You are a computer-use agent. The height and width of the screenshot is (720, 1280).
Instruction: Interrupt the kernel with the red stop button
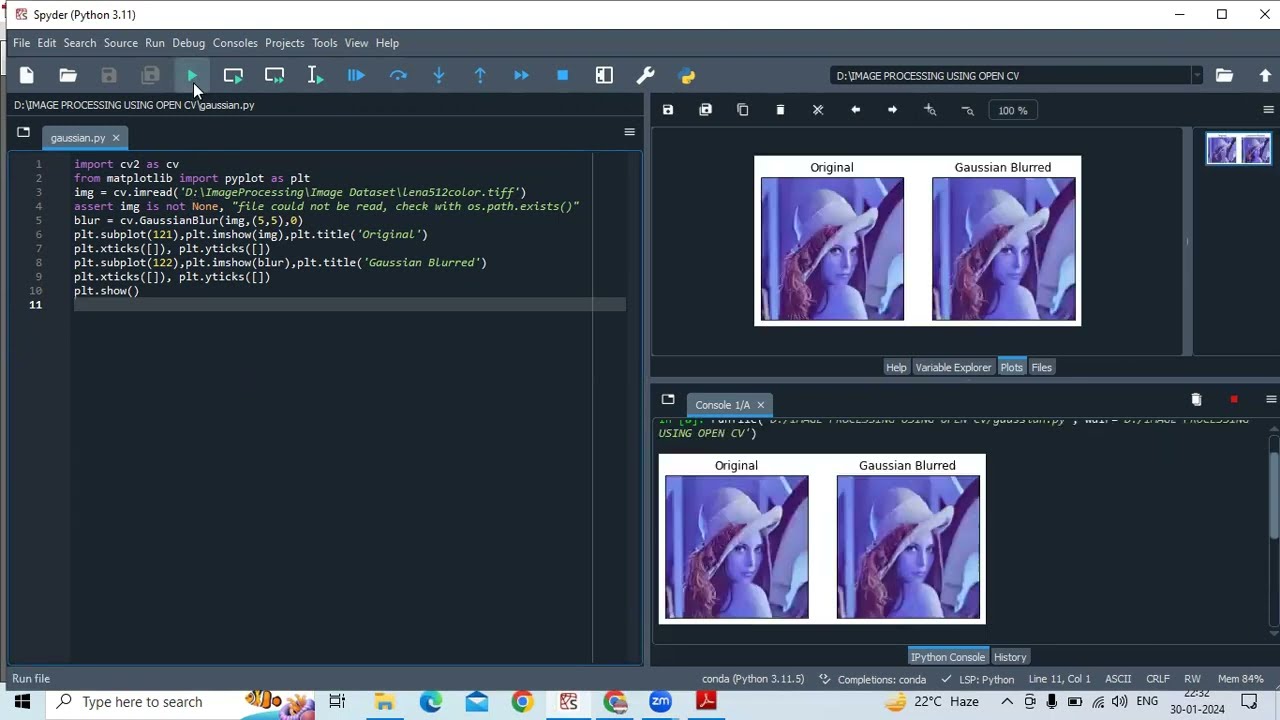[x=1234, y=399]
